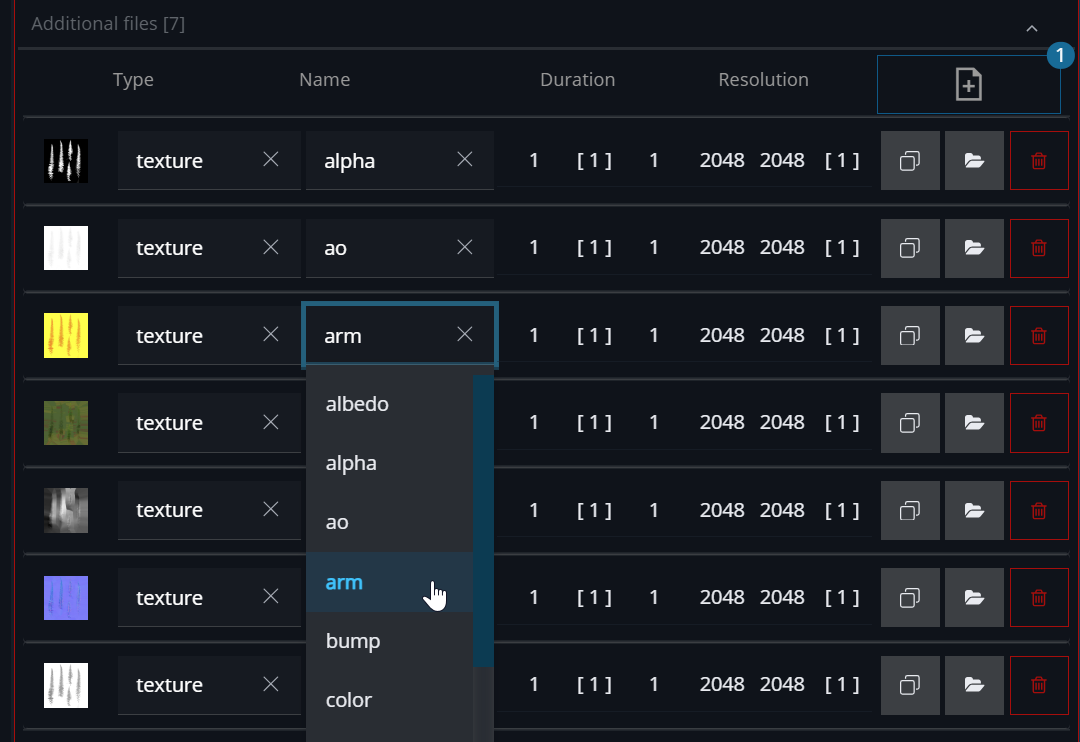Viewport: 1080px width, 742px height.
Task: Copy the last white texture row
Action: pos(910,685)
